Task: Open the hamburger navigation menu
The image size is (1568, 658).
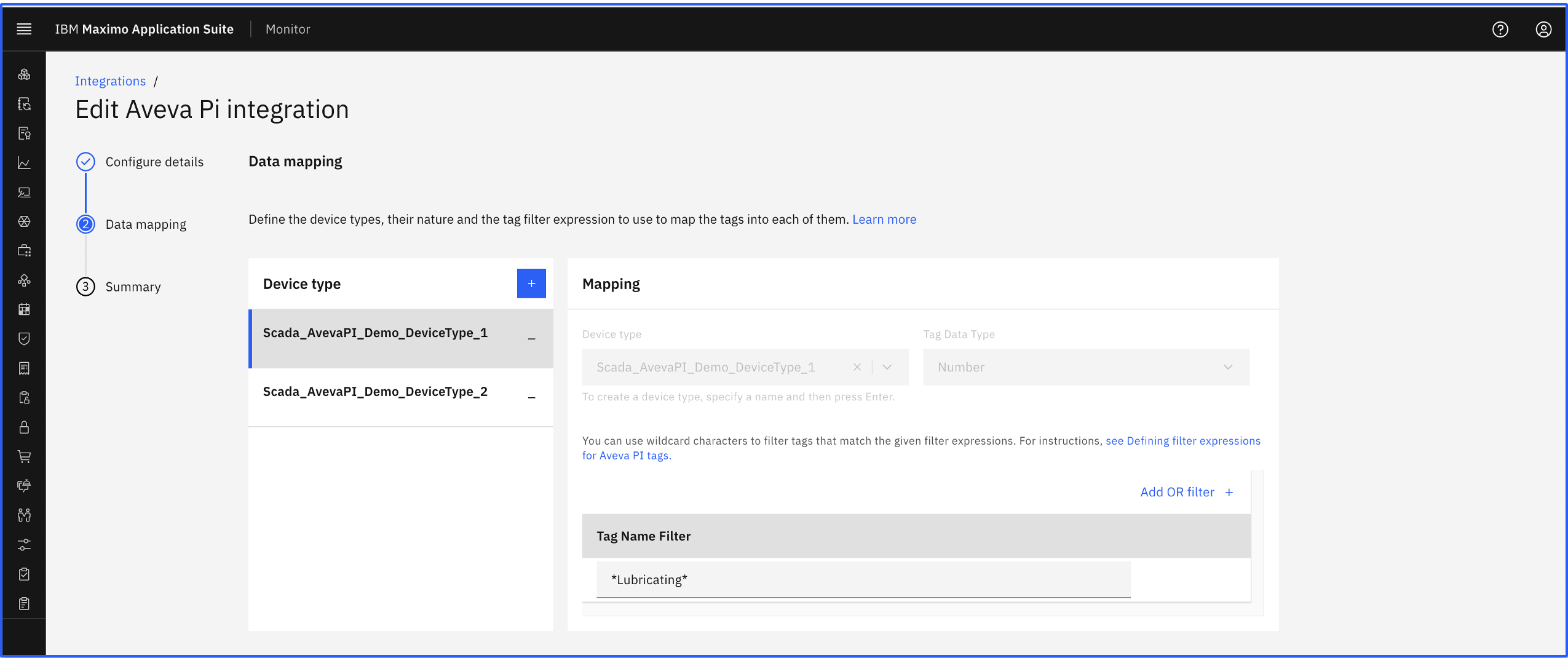Action: [x=24, y=29]
